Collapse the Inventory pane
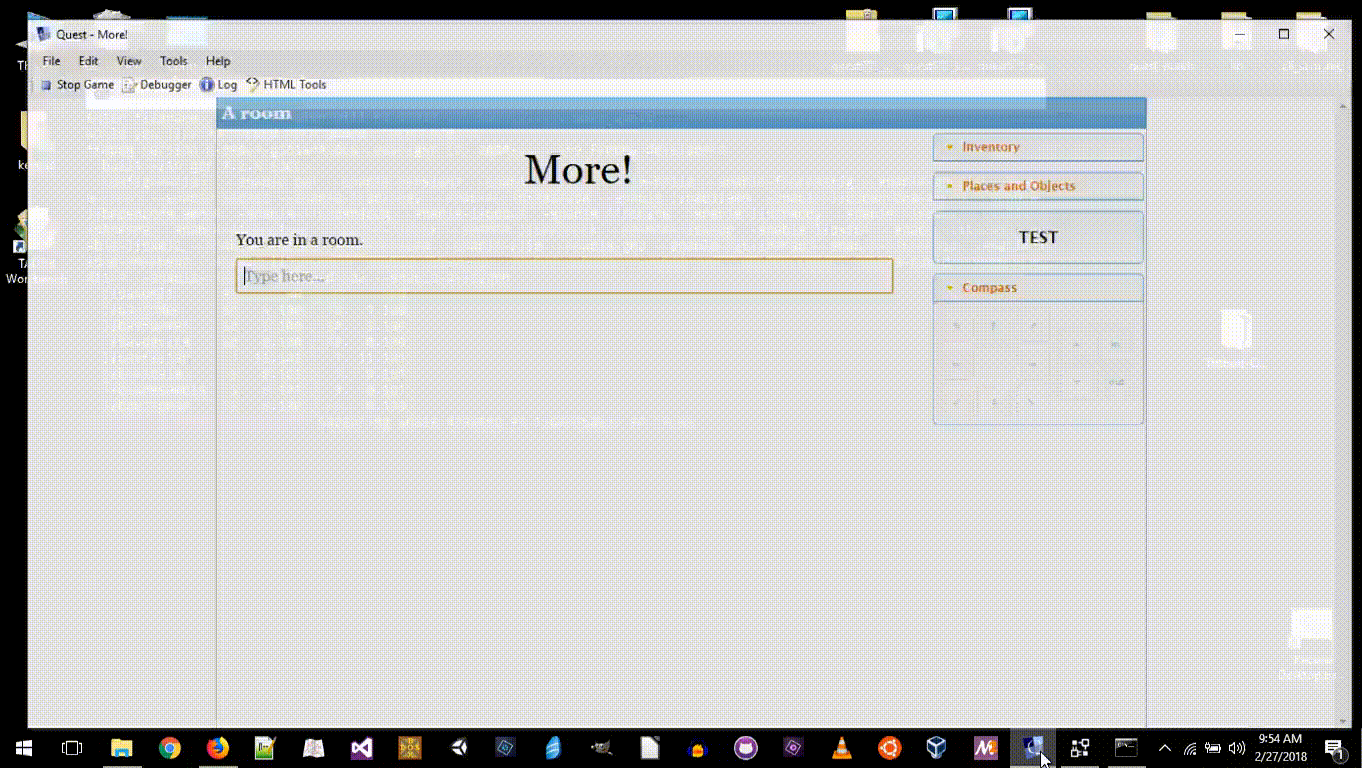Screen dimensions: 1362x768 coord(1038,147)
